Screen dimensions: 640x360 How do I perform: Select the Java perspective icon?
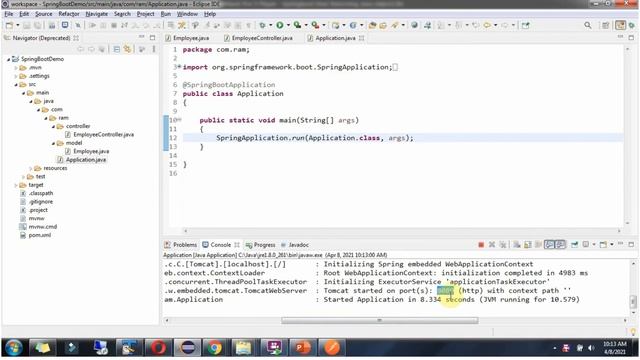point(620,25)
